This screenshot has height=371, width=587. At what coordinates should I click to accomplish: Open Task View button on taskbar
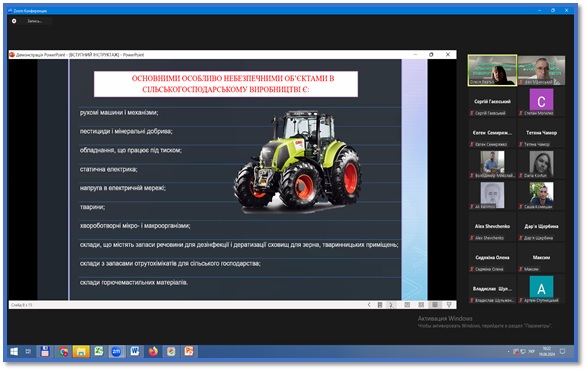[x=28, y=352]
